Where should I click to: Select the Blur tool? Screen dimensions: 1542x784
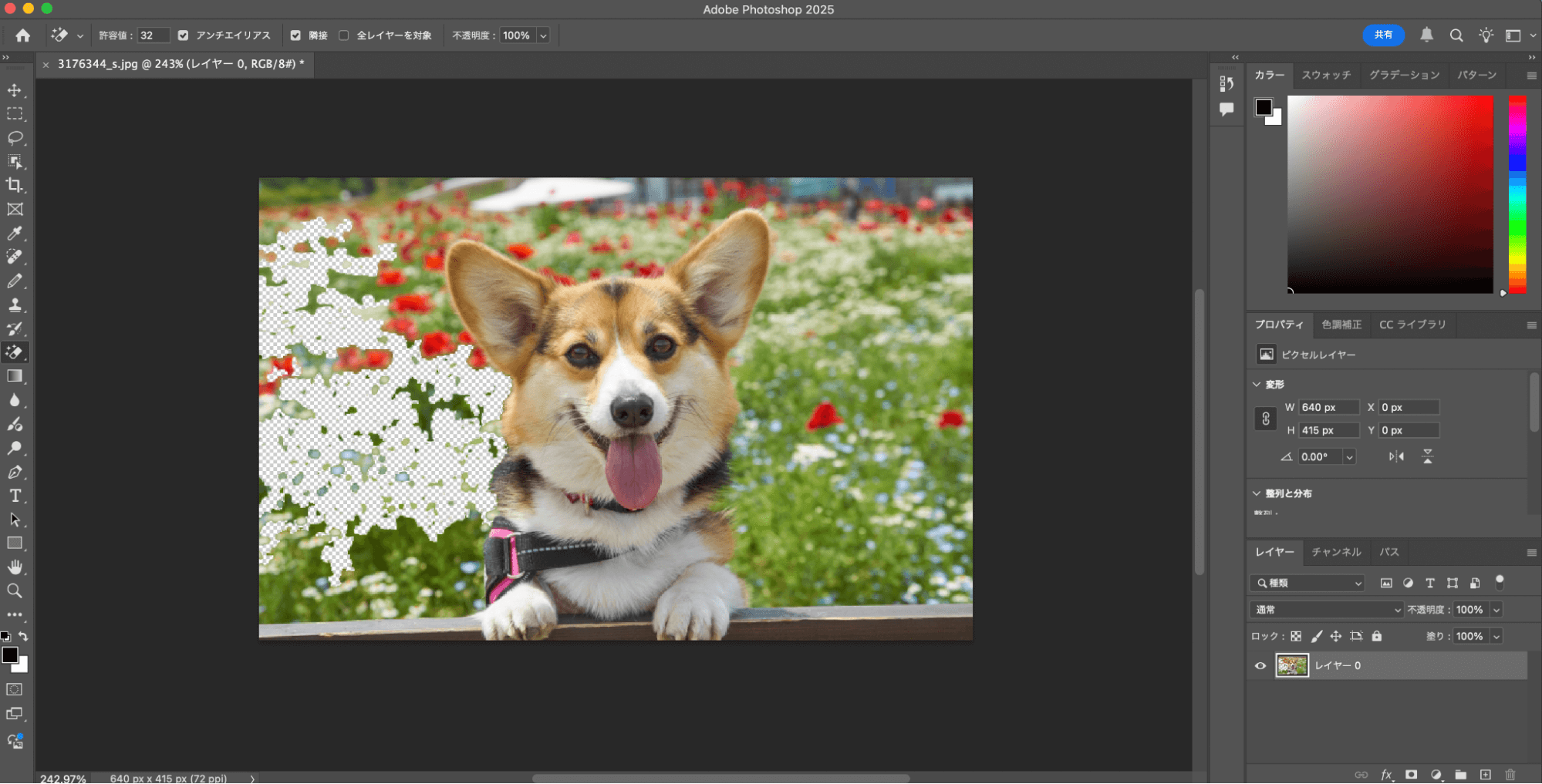(x=15, y=400)
